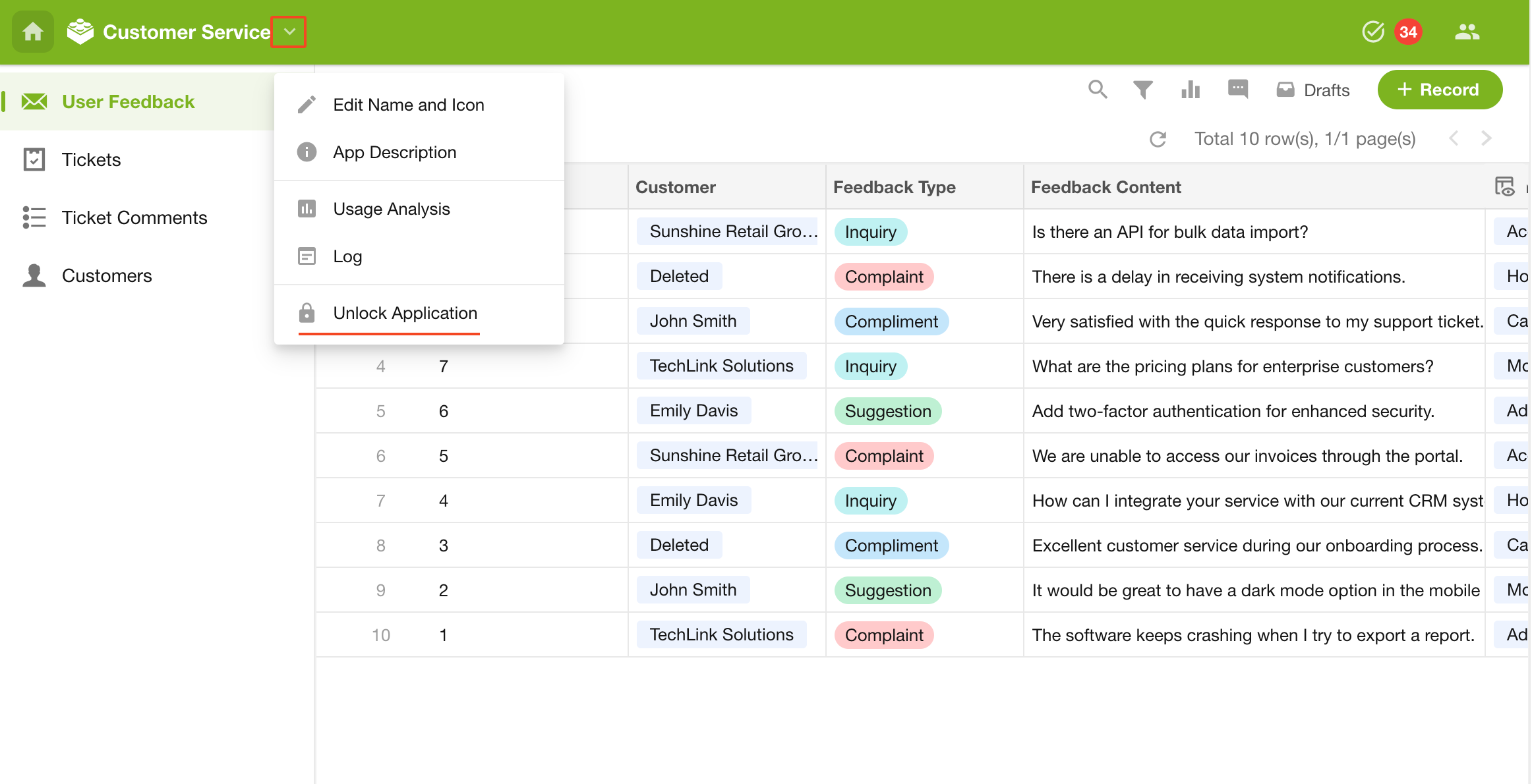1532x784 pixels.
Task: Collapse the Customer Service dropdown arrow
Action: (289, 32)
